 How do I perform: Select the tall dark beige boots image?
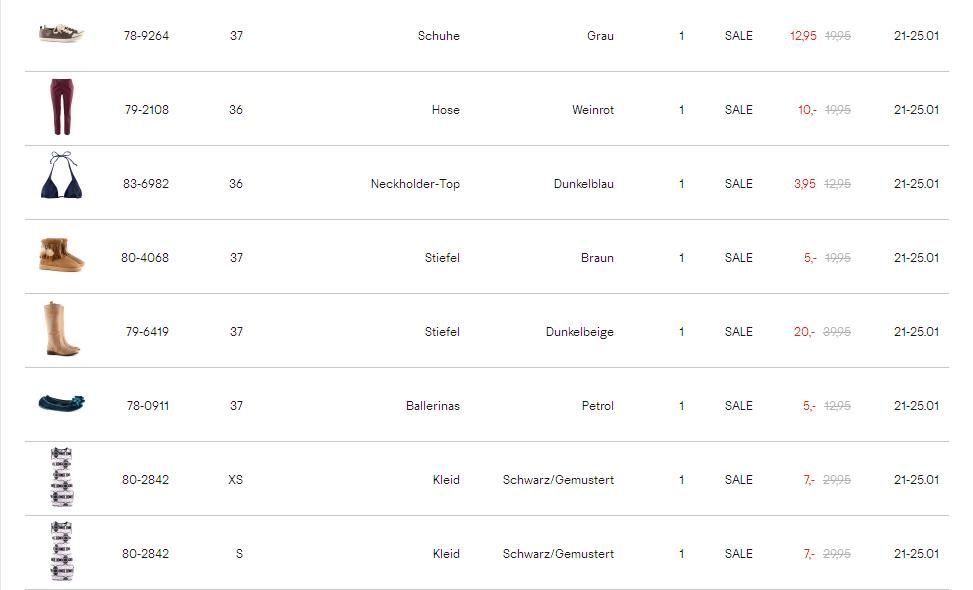[x=59, y=329]
